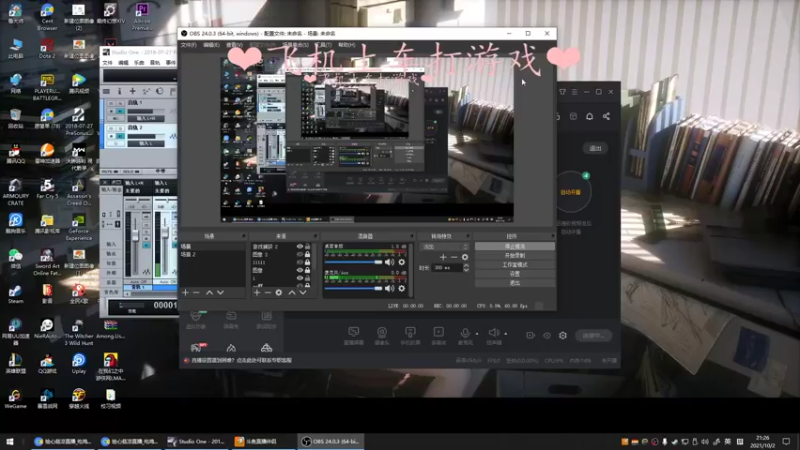This screenshot has height=450, width=800.
Task: Open the transition type dropdown
Action: click(444, 247)
